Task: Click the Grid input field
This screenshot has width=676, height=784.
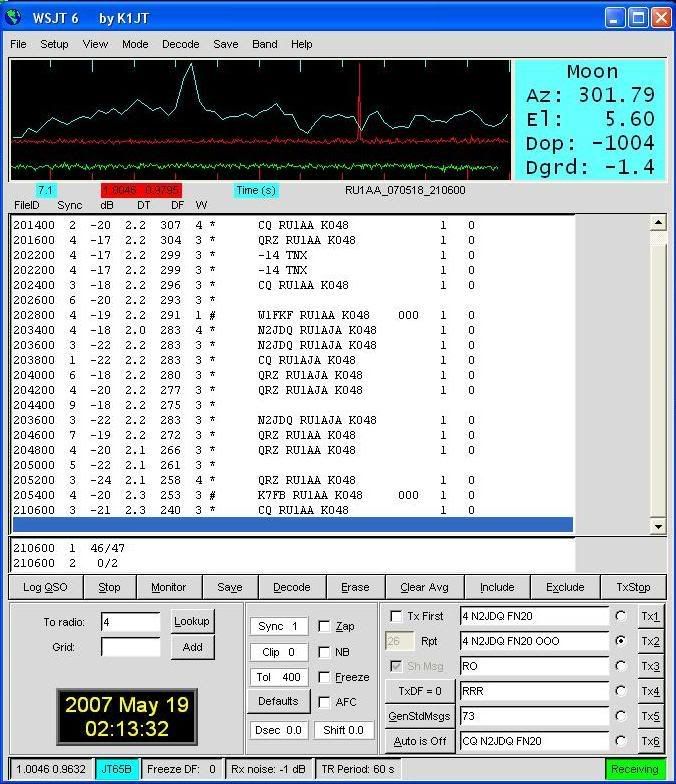Action: click(x=130, y=646)
